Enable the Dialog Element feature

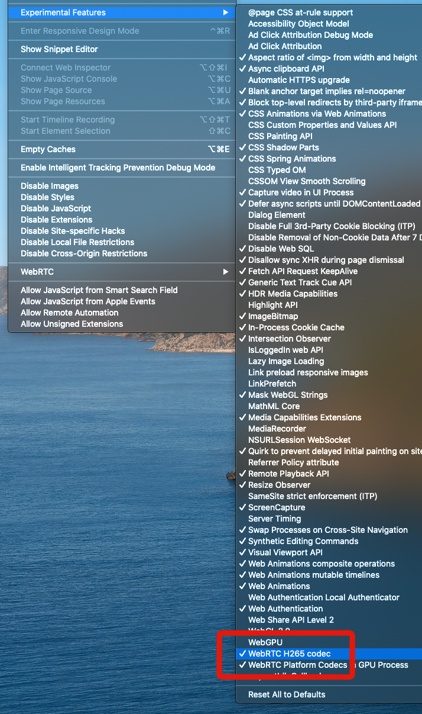pyautogui.click(x=329, y=215)
